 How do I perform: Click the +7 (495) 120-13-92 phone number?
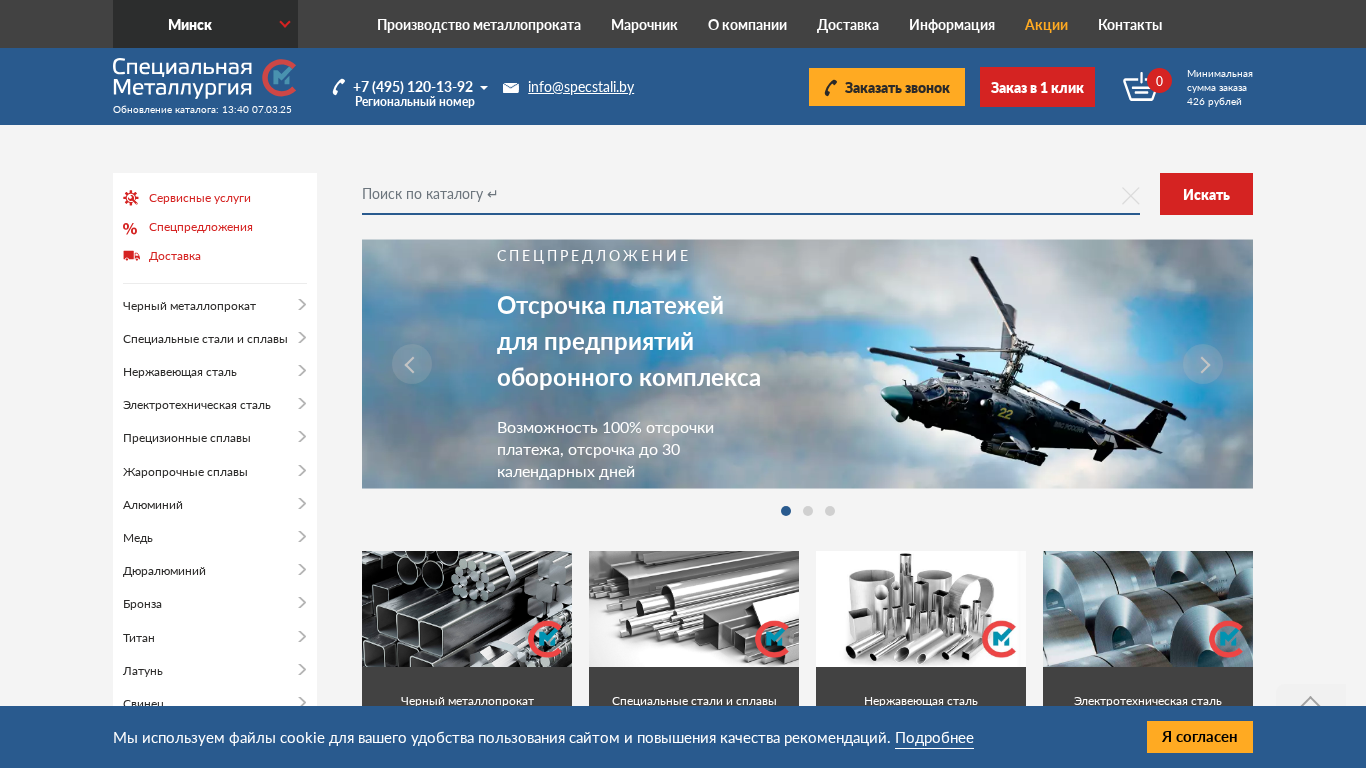click(413, 87)
